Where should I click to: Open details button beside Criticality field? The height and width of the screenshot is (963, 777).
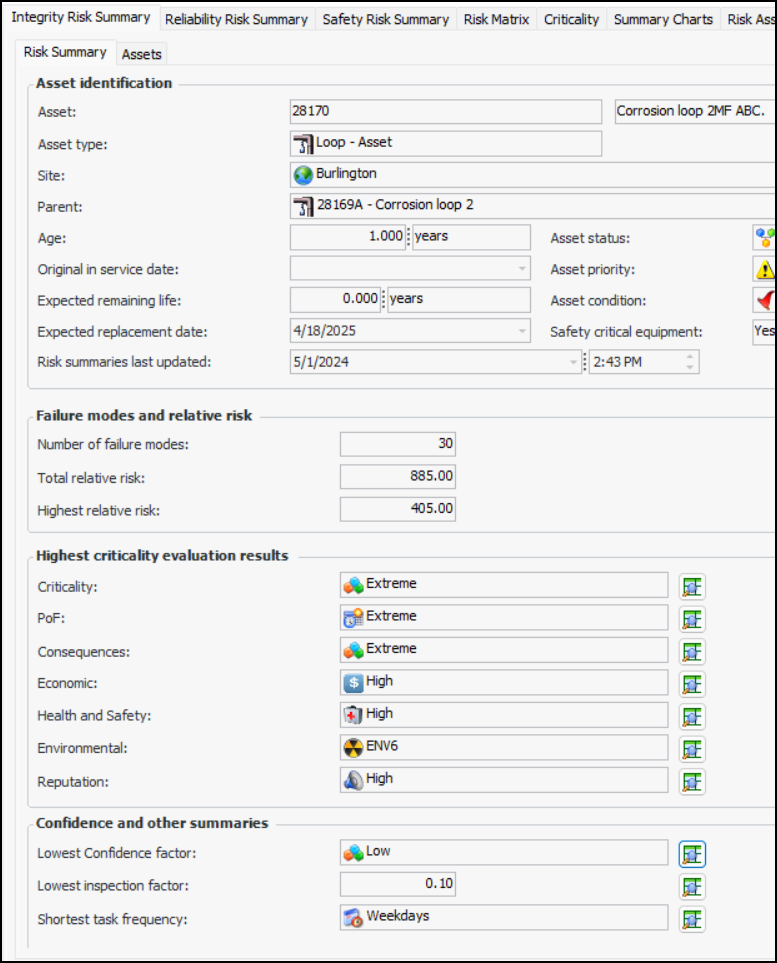(692, 586)
